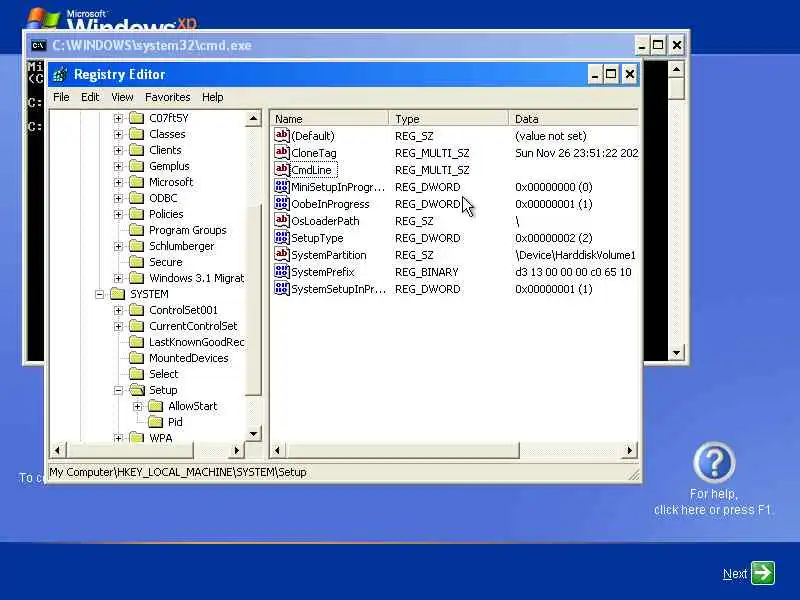800x600 pixels.
Task: Click the SetupType DWORD icon
Action: coord(282,237)
